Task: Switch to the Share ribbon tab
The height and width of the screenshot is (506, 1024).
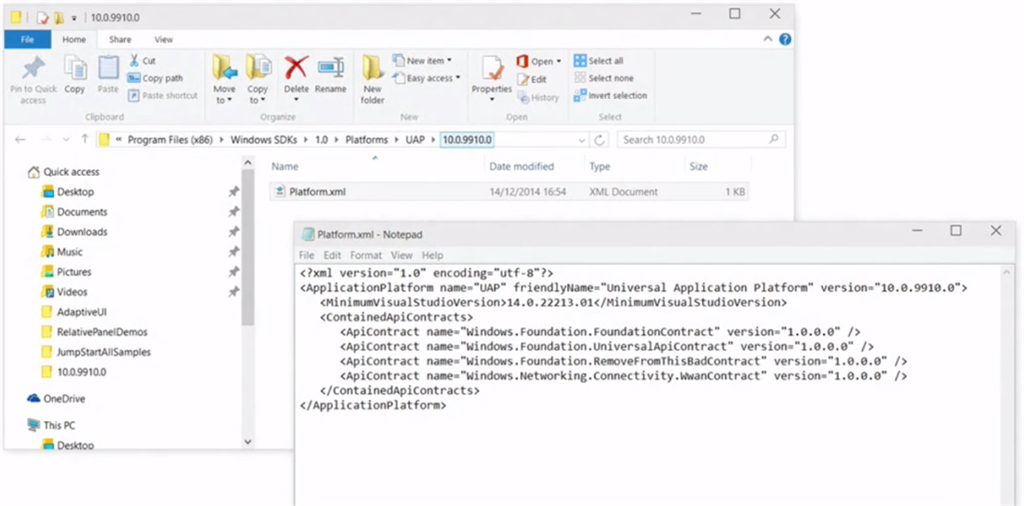Action: (120, 39)
